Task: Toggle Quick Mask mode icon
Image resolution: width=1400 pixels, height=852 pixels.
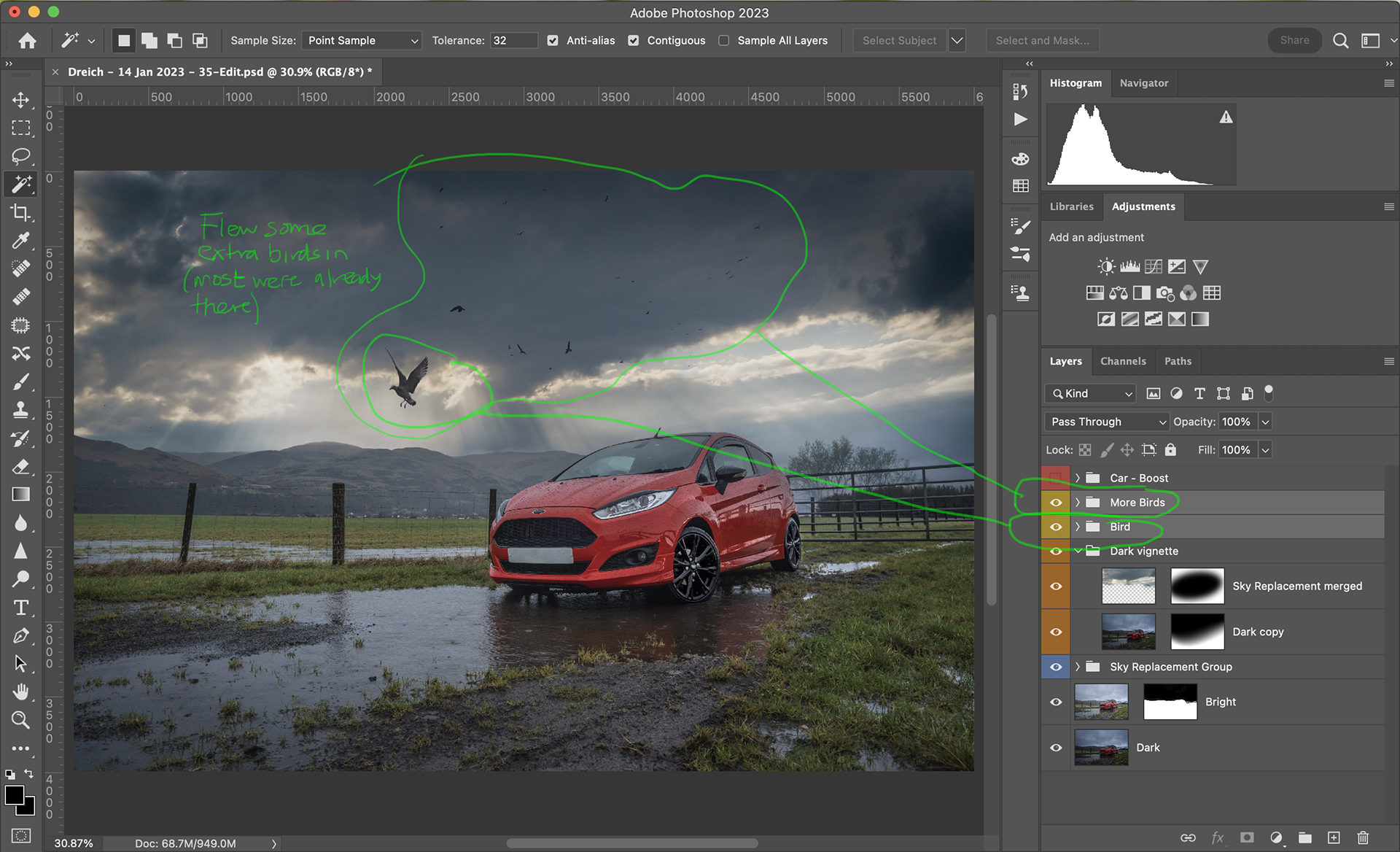Action: [x=21, y=836]
